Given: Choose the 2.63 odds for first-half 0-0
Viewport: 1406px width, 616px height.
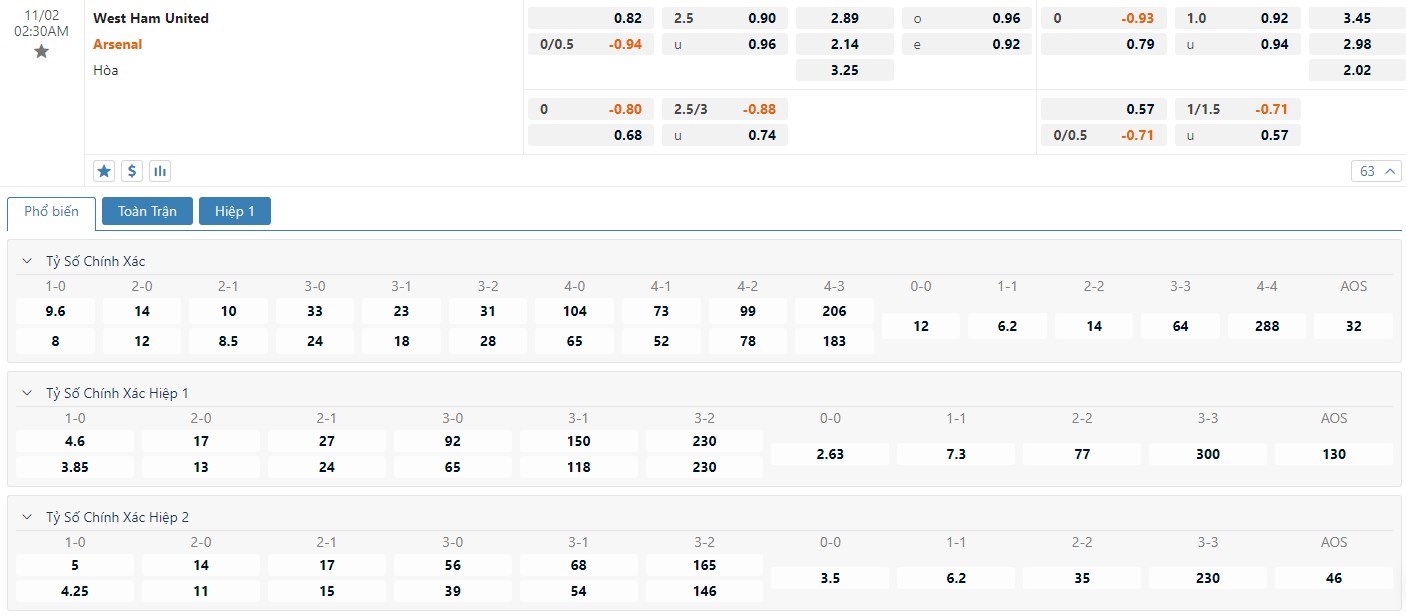Looking at the screenshot, I should 830,454.
